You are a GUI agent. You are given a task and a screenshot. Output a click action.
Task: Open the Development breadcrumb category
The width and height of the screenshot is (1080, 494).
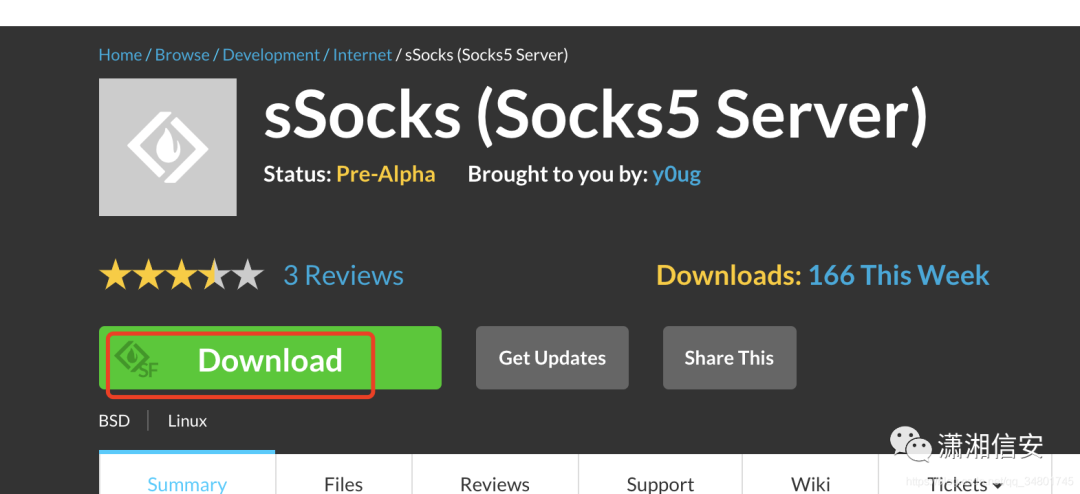click(271, 55)
